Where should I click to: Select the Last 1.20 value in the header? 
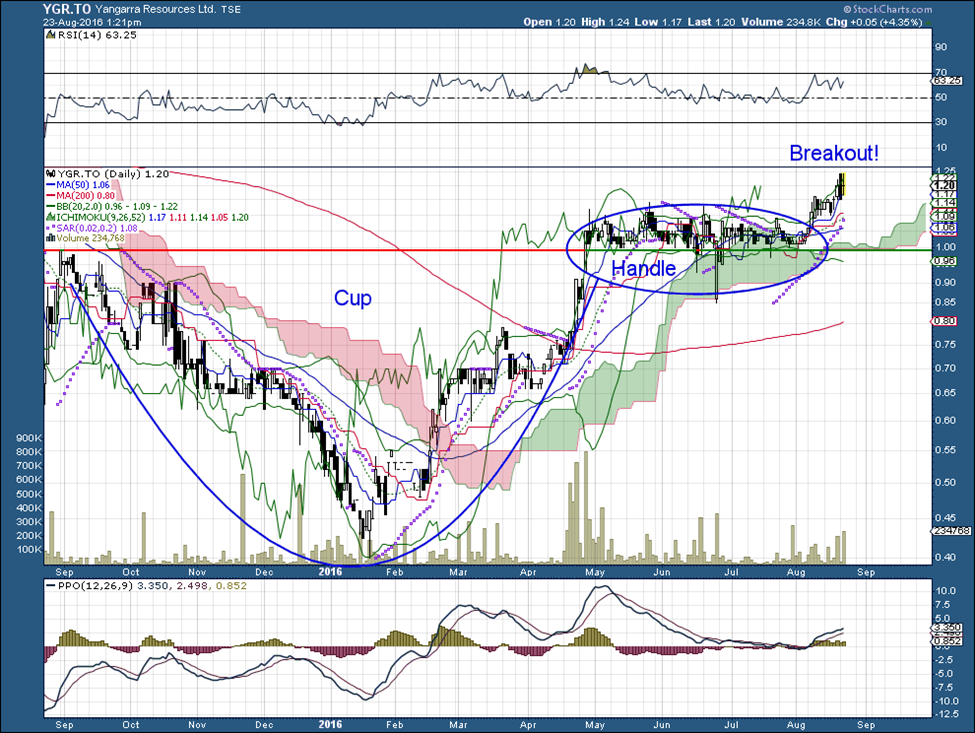[x=711, y=22]
